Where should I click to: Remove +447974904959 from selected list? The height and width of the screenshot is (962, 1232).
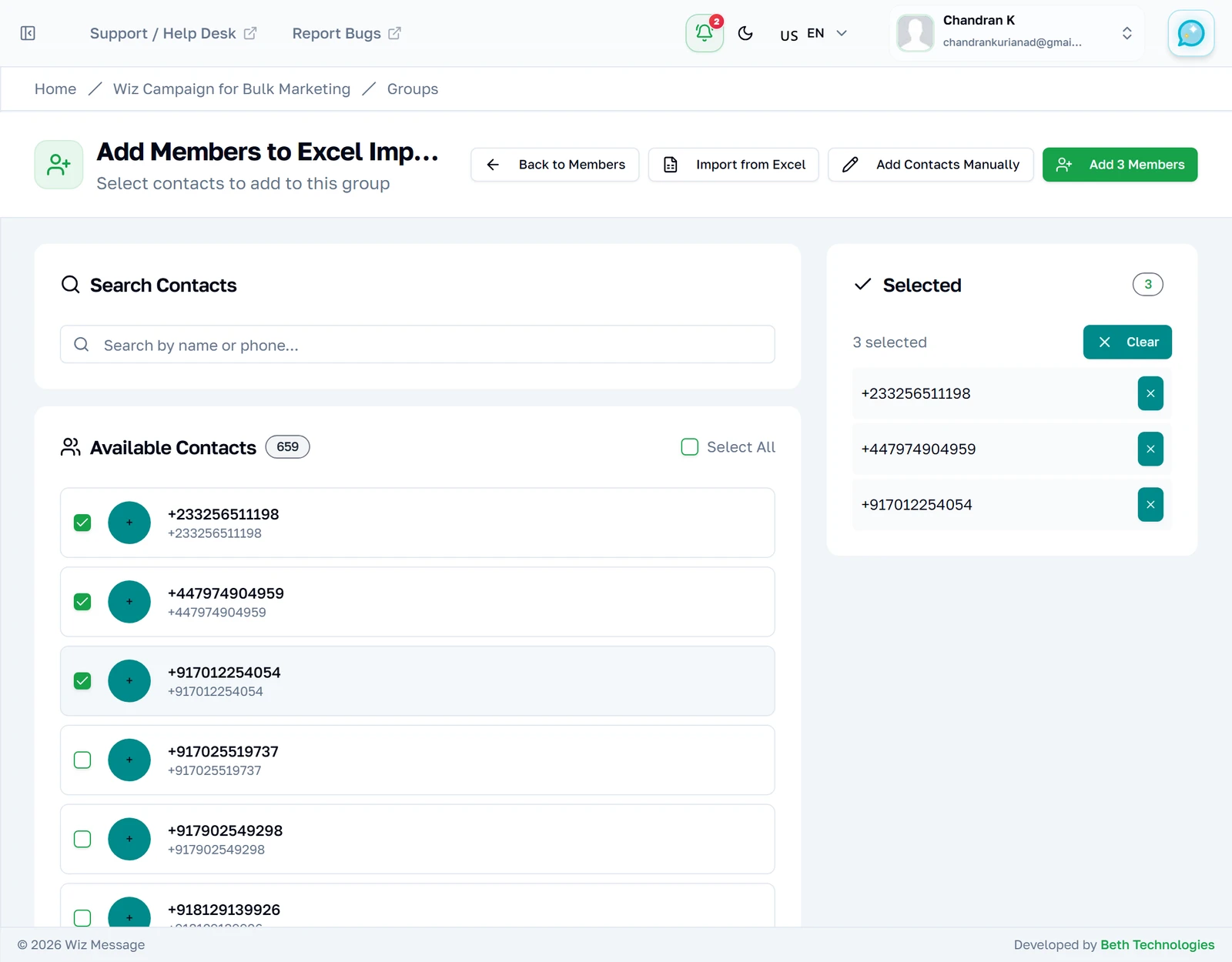point(1150,449)
